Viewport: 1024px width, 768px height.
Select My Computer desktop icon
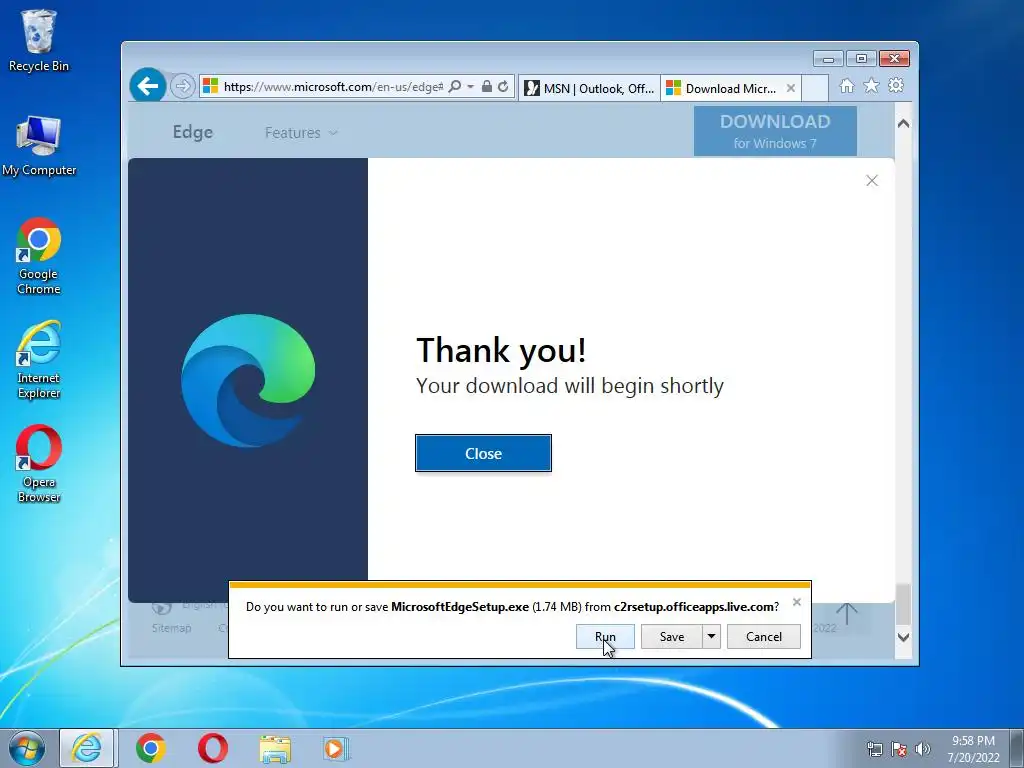(x=39, y=146)
